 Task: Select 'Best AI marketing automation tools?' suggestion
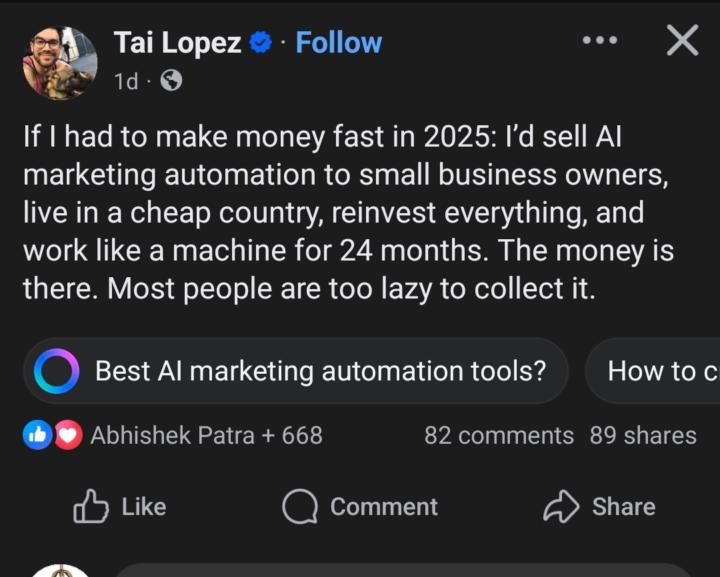pos(320,371)
